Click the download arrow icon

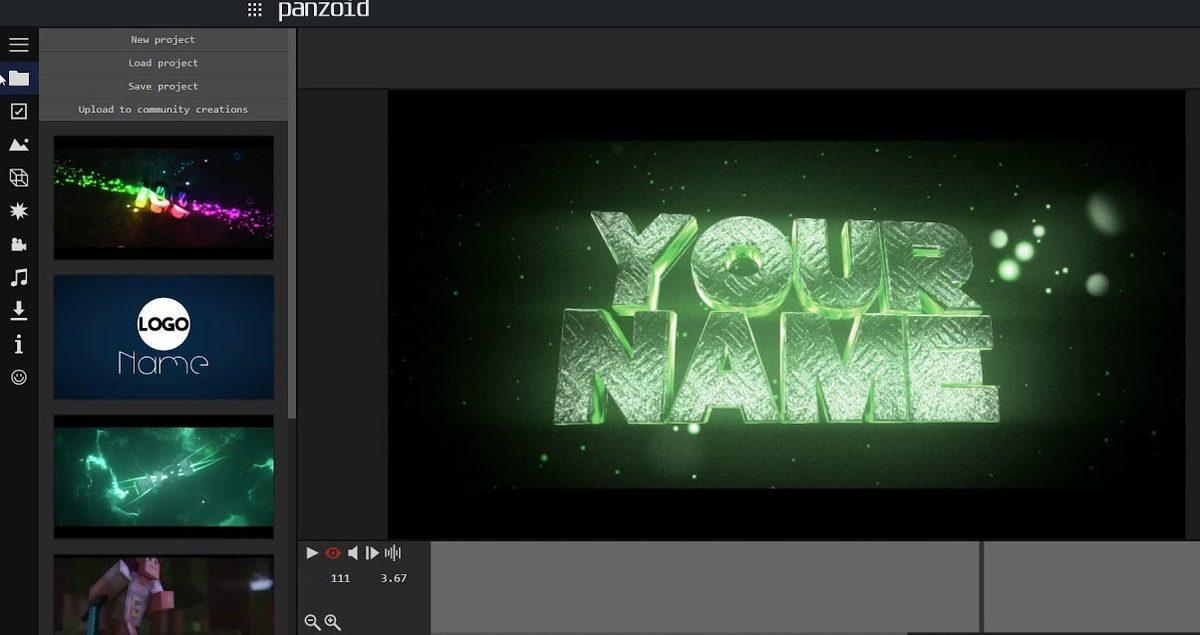pyautogui.click(x=18, y=311)
